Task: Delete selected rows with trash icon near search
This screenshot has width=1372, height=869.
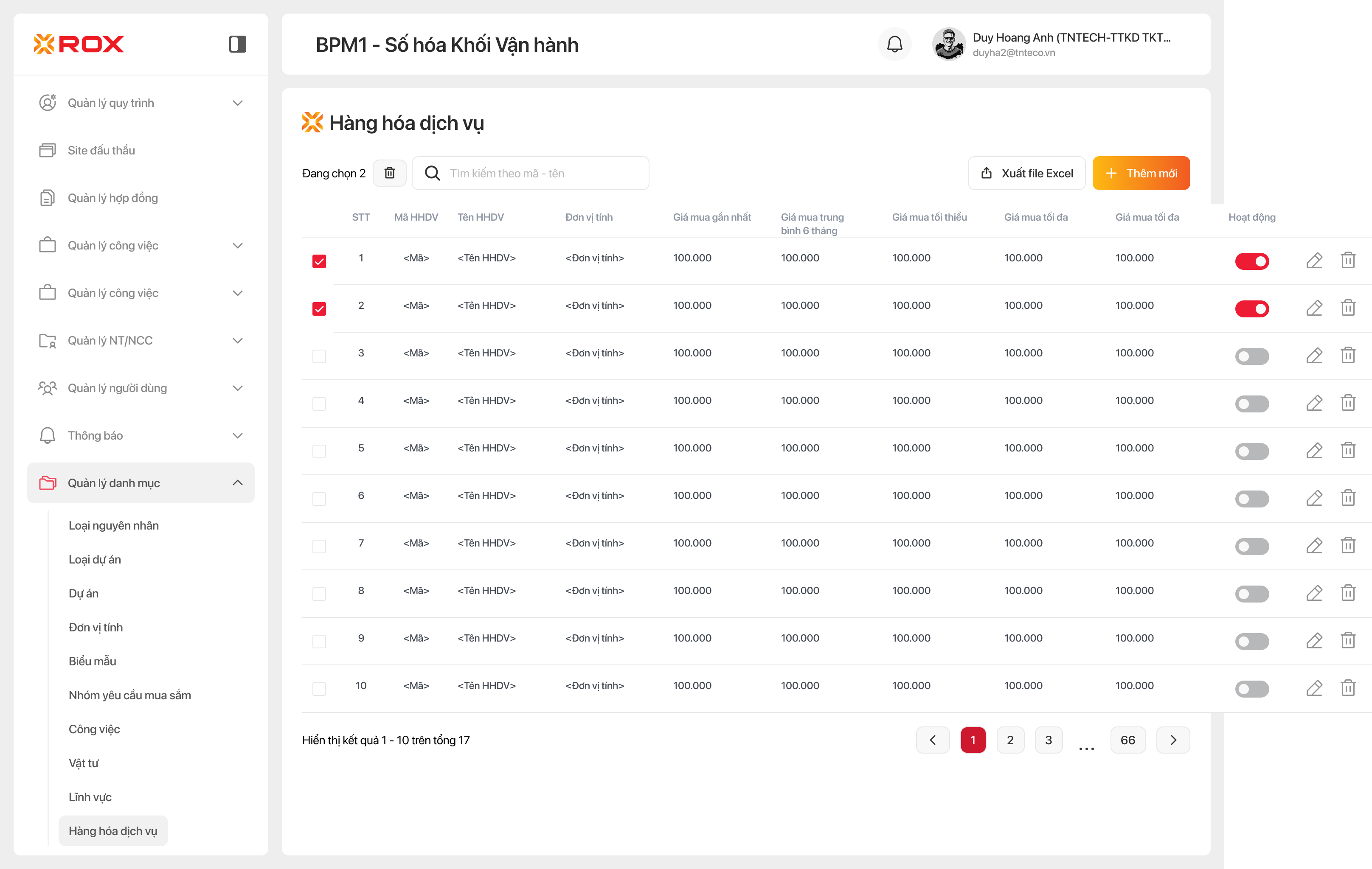Action: [390, 173]
